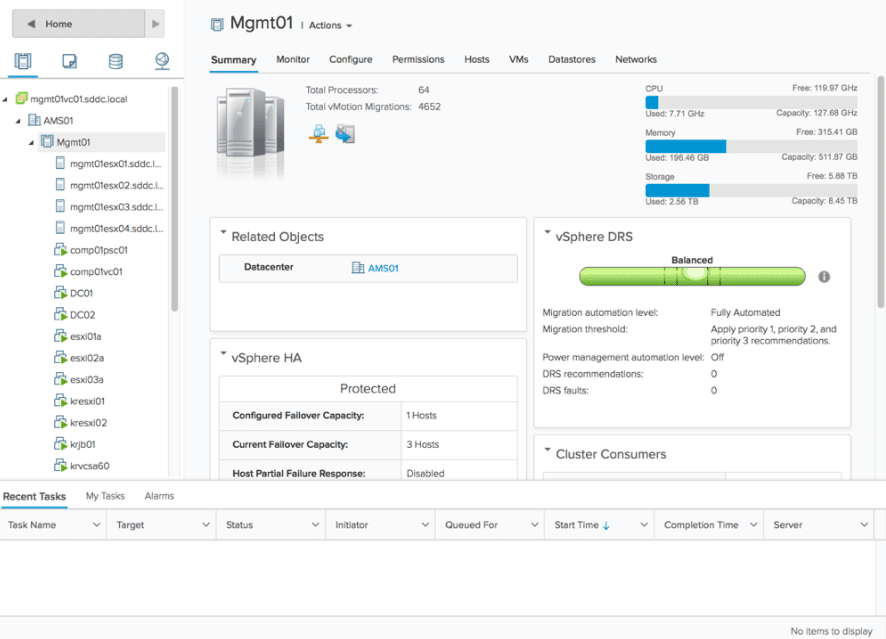Open the VMs and Templates inventory icon
886x639 pixels.
pyautogui.click(x=70, y=61)
